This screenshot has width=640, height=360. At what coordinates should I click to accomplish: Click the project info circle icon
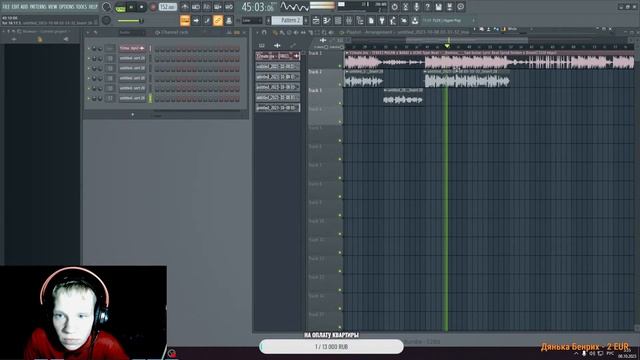coord(460,7)
